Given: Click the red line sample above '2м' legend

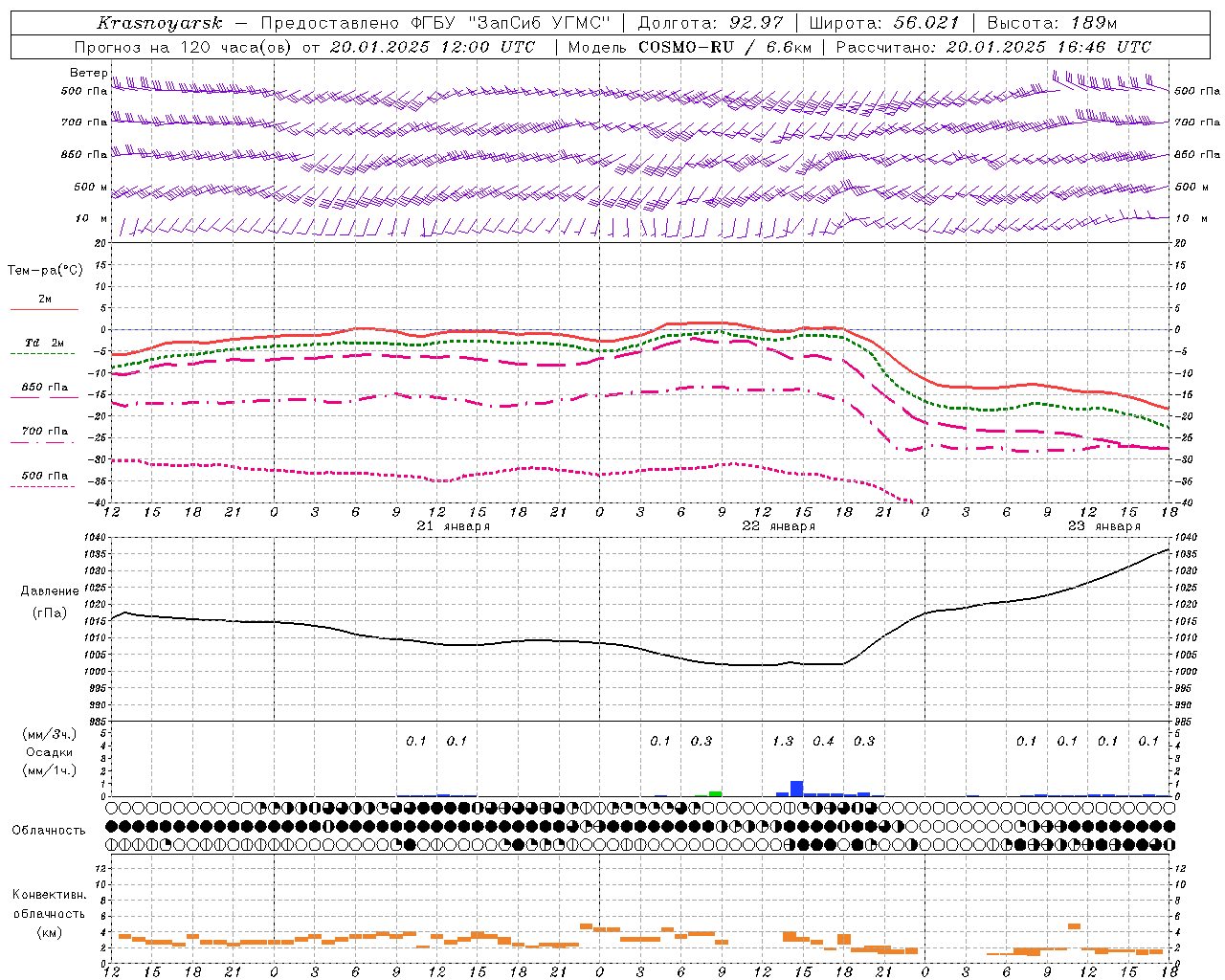Looking at the screenshot, I should (x=44, y=309).
